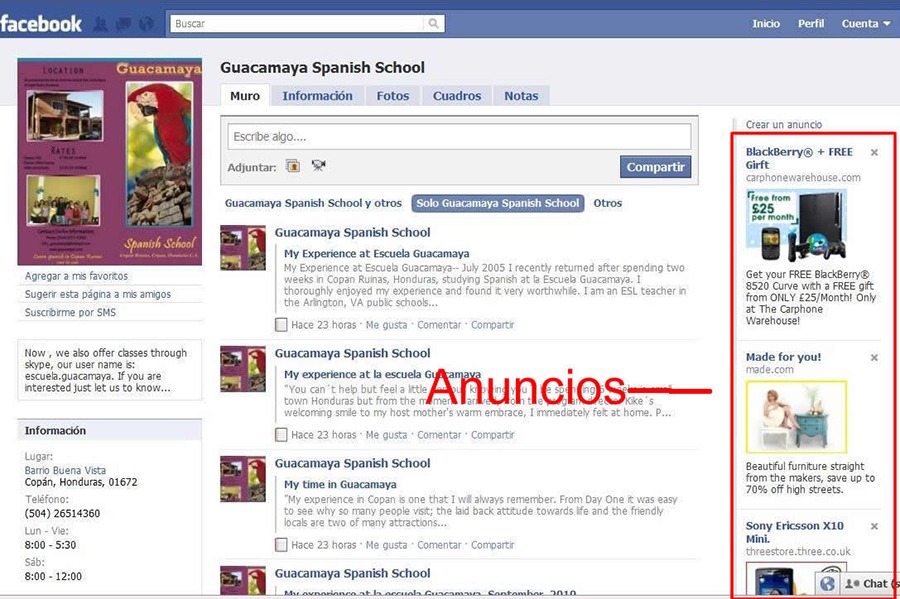The height and width of the screenshot is (599, 900).
Task: Click carphonewarehouse.com ad domain text
Action: tap(803, 178)
